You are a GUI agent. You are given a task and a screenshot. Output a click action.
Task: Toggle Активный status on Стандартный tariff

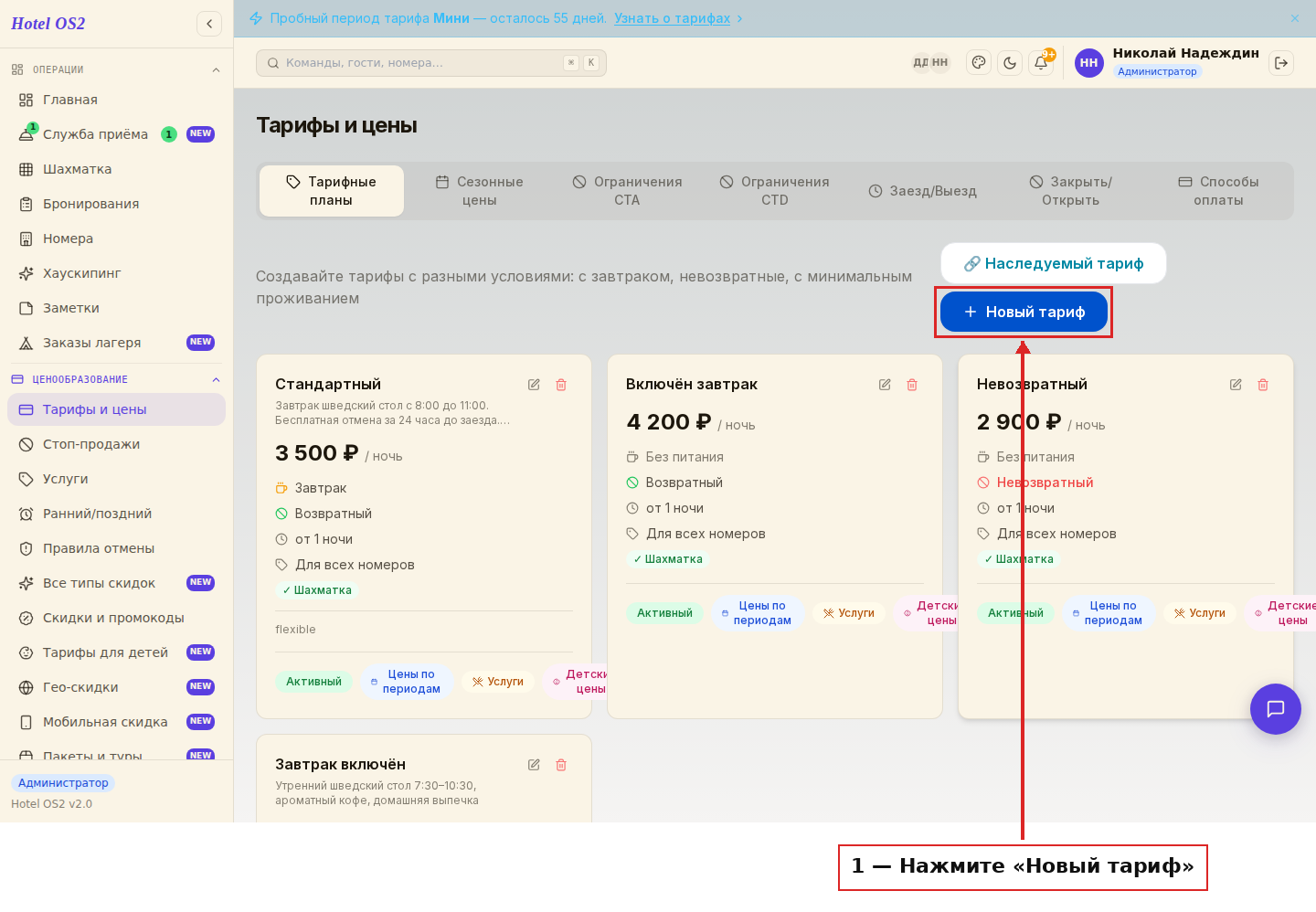[x=313, y=682]
